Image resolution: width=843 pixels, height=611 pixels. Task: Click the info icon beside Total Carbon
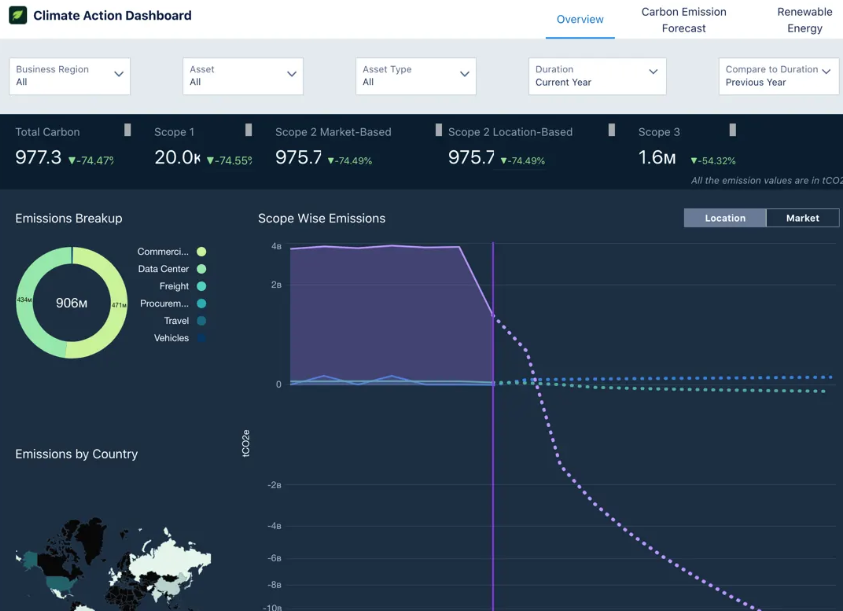coord(127,130)
